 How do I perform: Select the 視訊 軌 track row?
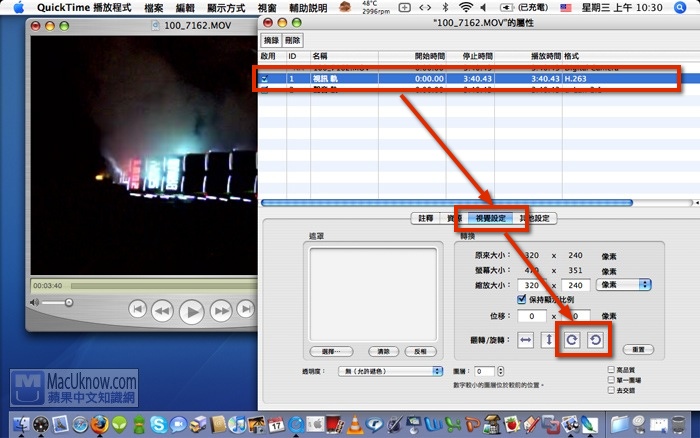[x=479, y=79]
